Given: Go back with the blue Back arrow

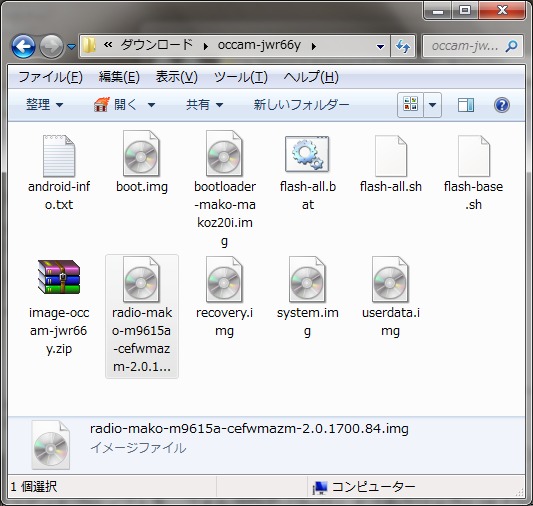Looking at the screenshot, I should pyautogui.click(x=23, y=46).
